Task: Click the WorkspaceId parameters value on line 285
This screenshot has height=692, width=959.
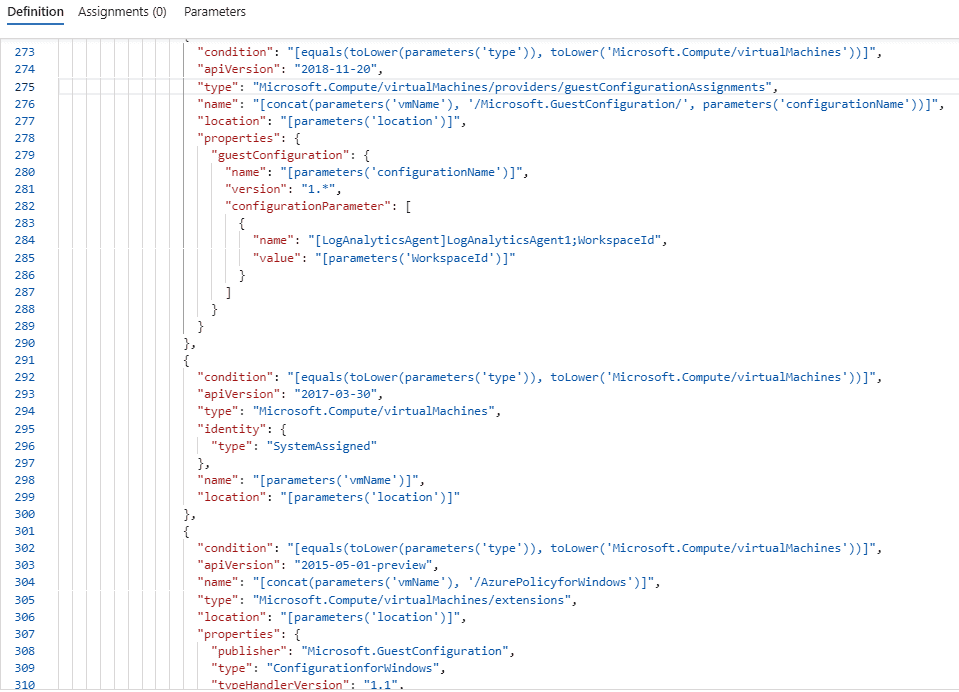Action: click(415, 258)
